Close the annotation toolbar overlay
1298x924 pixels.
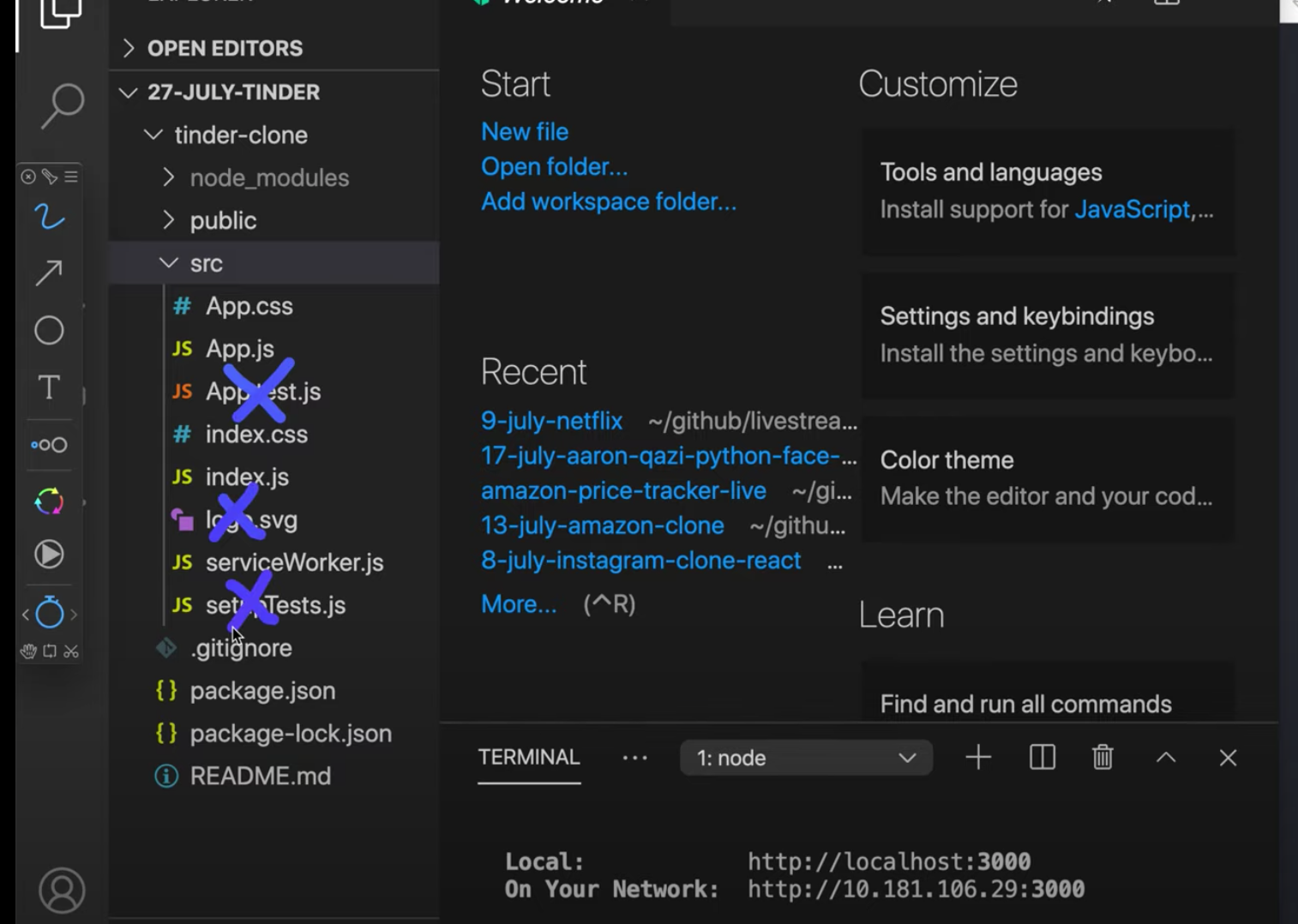pyautogui.click(x=28, y=177)
